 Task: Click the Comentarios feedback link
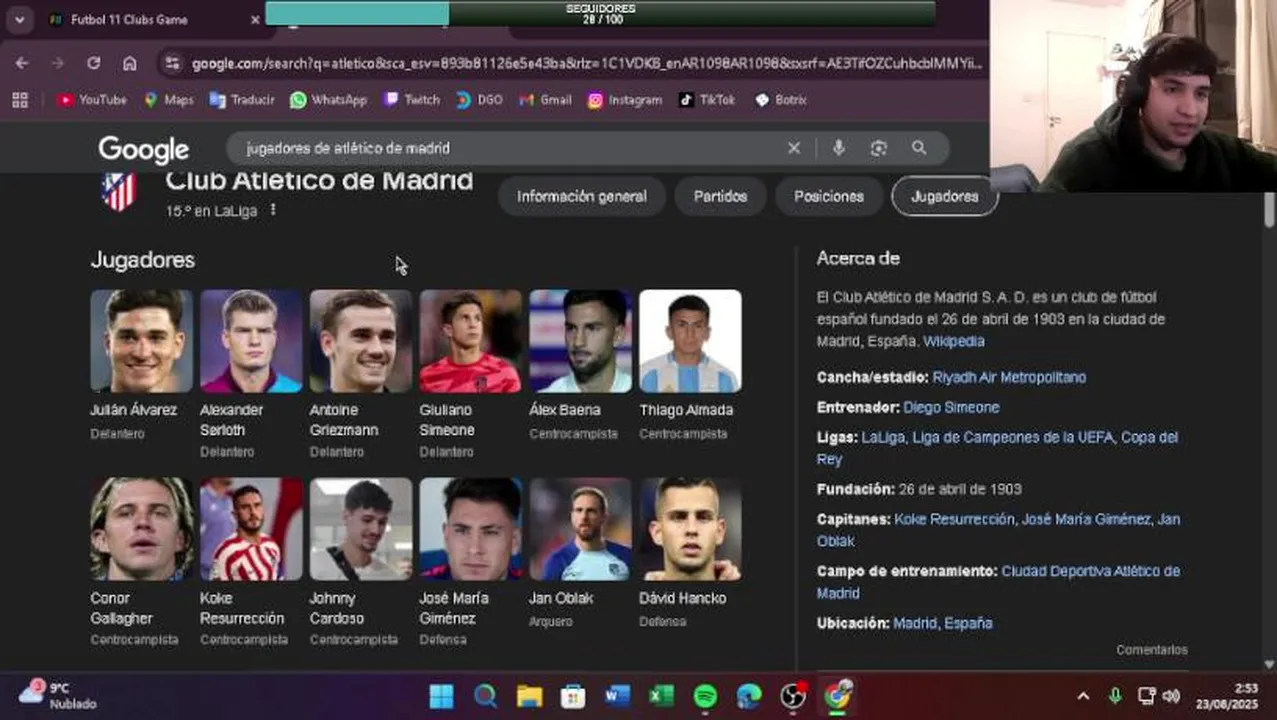pos(1152,650)
